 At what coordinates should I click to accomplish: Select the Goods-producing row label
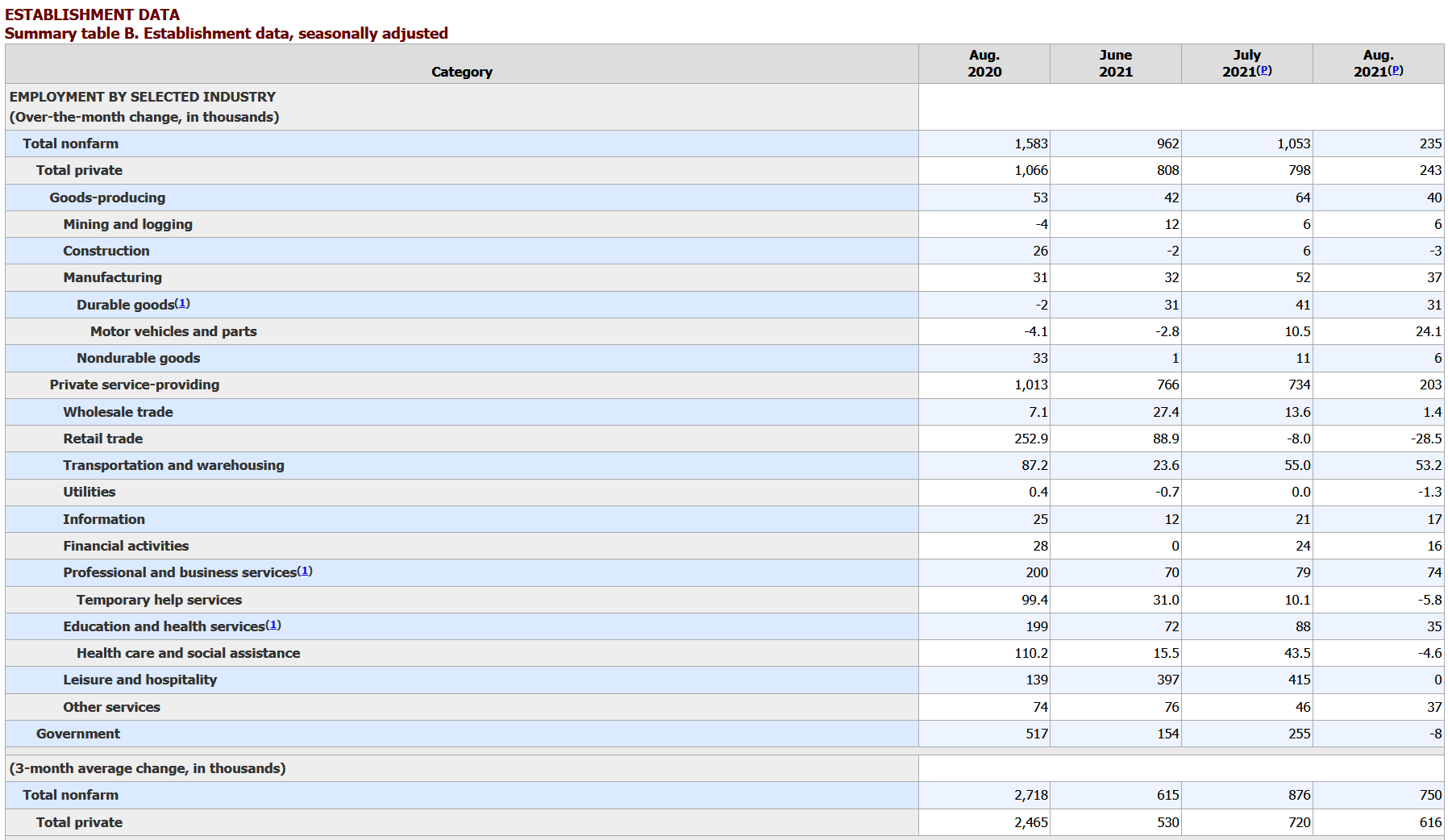(x=107, y=198)
